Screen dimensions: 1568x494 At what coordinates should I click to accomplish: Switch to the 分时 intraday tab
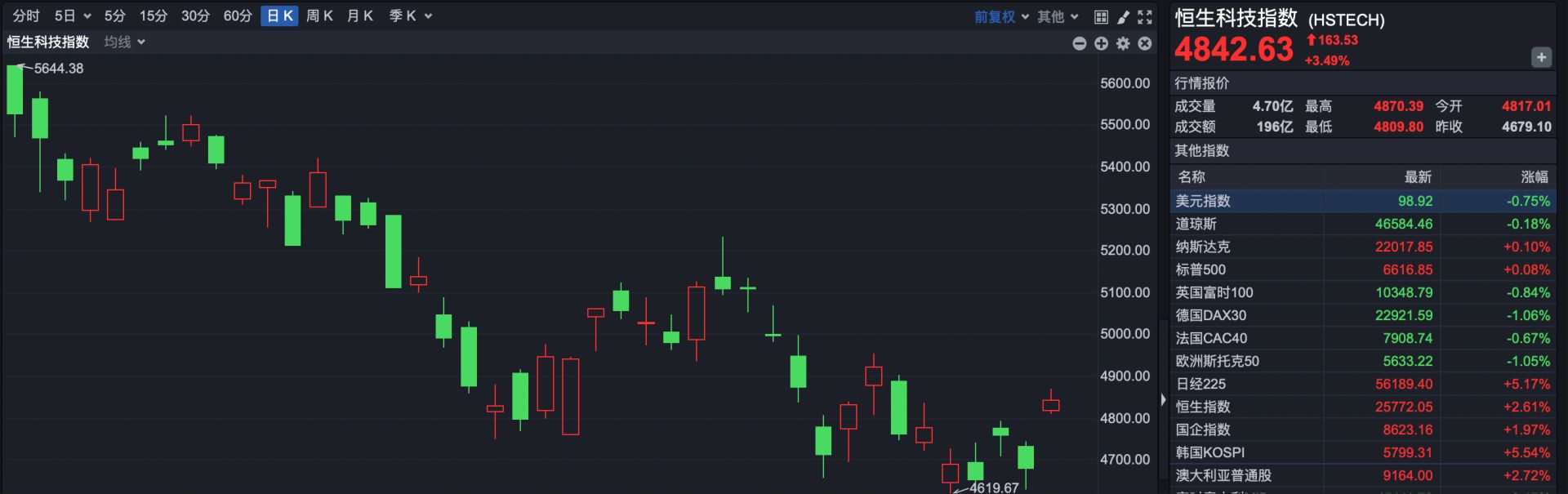point(26,16)
